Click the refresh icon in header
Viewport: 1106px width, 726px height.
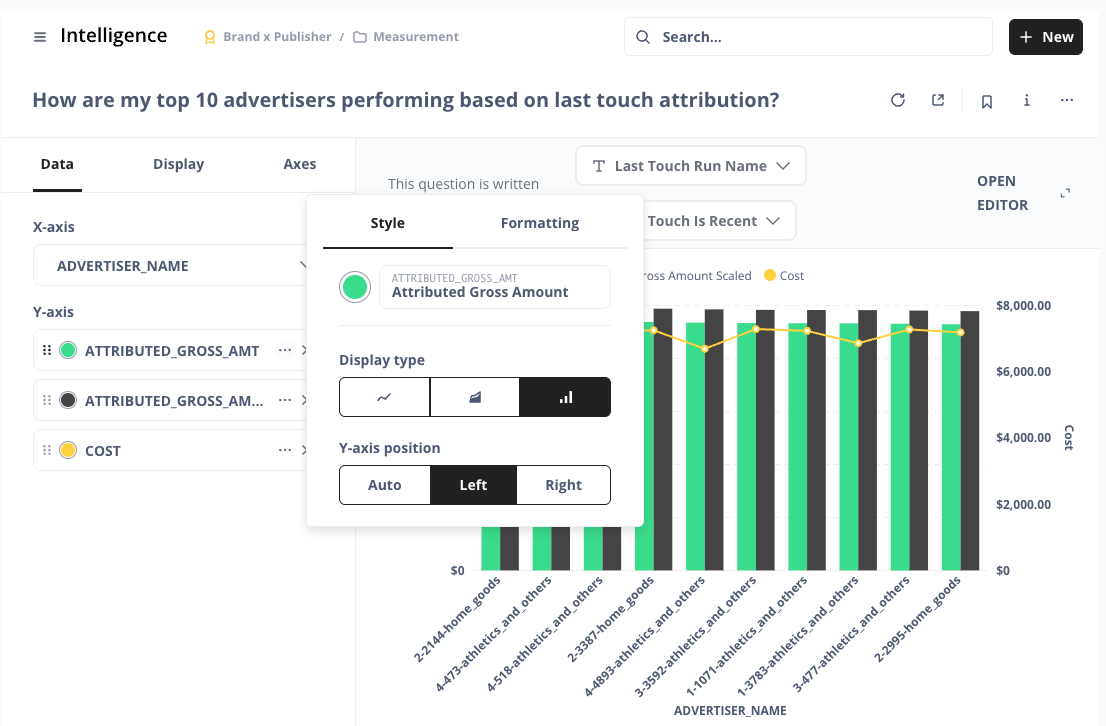coord(898,100)
